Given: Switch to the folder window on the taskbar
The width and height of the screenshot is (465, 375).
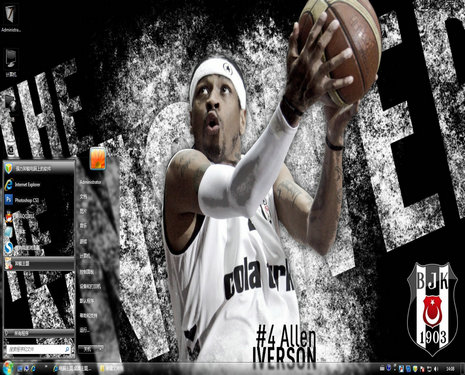Looking at the screenshot, I should tap(111, 369).
